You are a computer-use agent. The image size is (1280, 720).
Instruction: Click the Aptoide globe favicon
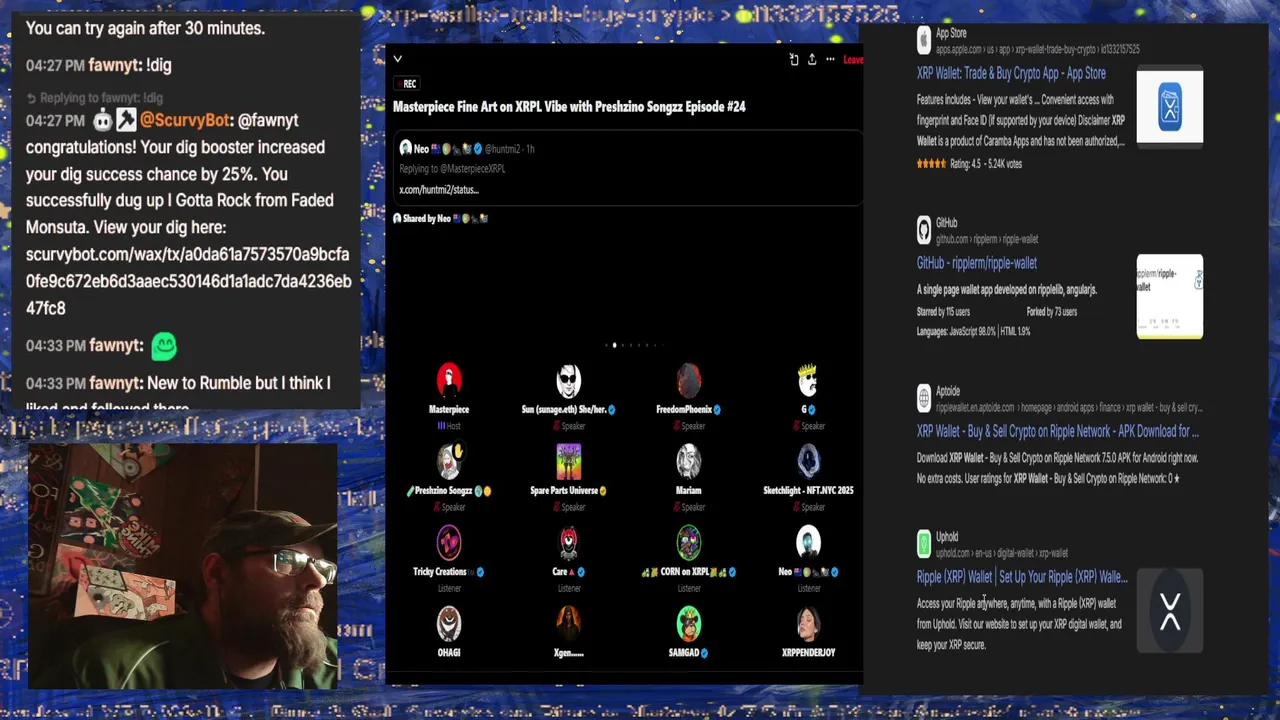(x=924, y=398)
